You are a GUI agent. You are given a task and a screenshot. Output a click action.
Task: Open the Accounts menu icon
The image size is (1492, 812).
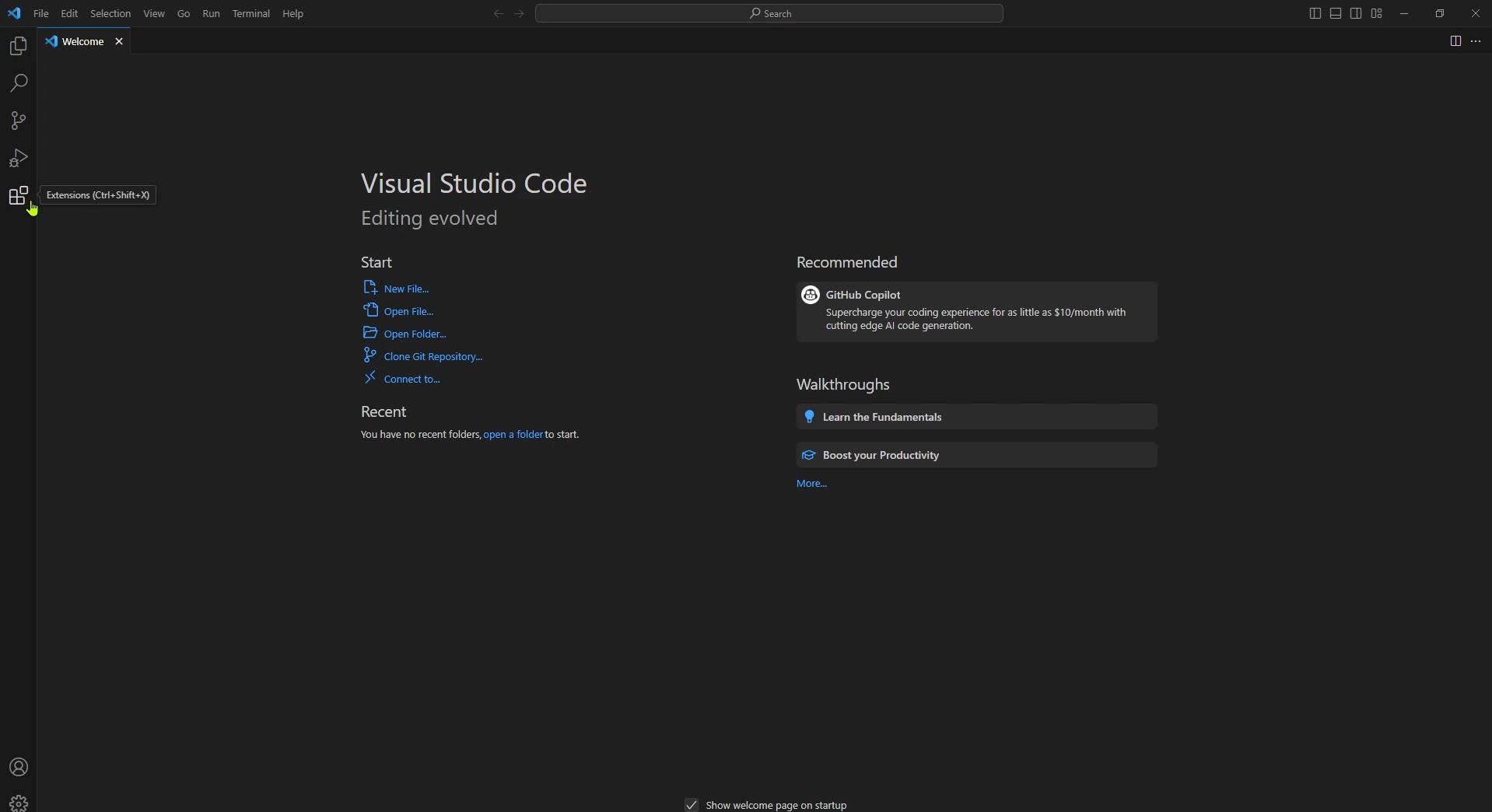point(19,768)
